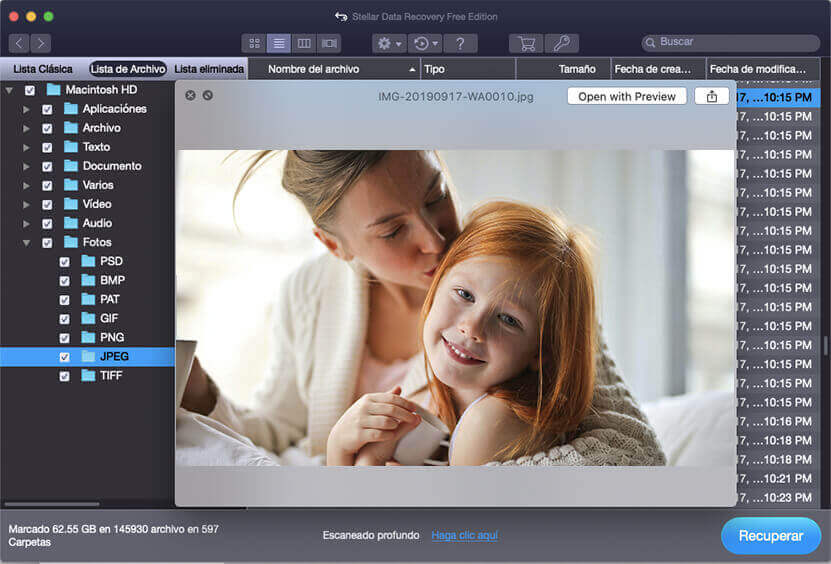This screenshot has height=564, width=831.
Task: Uncheck the JPEG folder checkbox
Action: point(65,357)
